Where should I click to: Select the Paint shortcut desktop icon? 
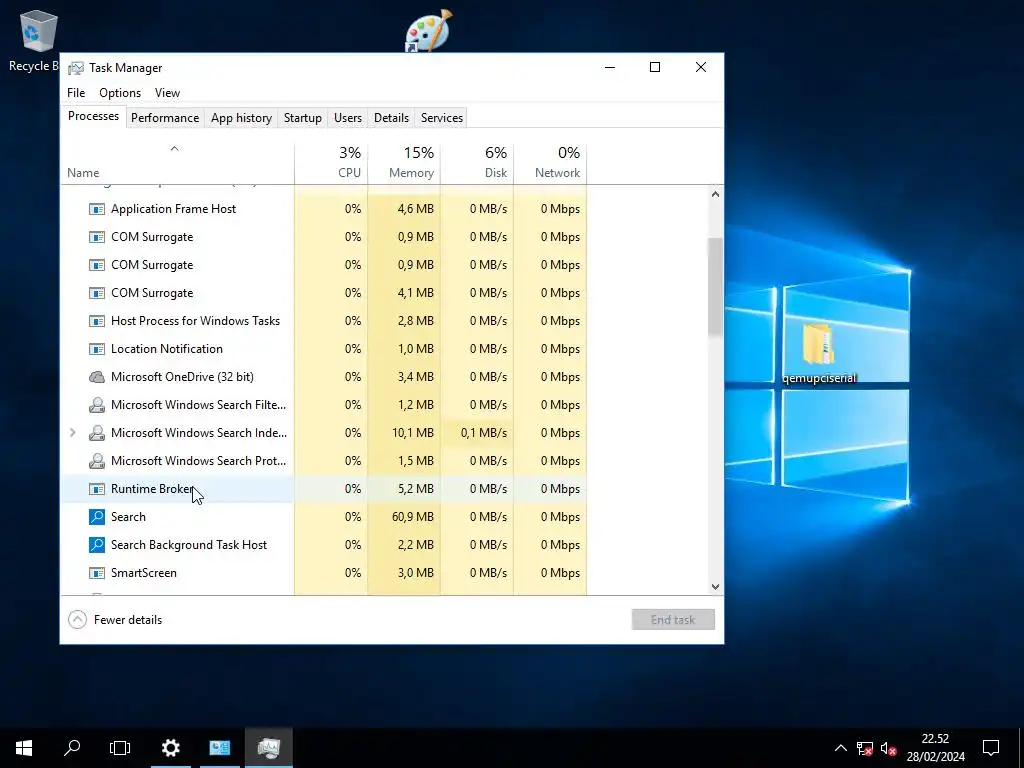point(428,30)
